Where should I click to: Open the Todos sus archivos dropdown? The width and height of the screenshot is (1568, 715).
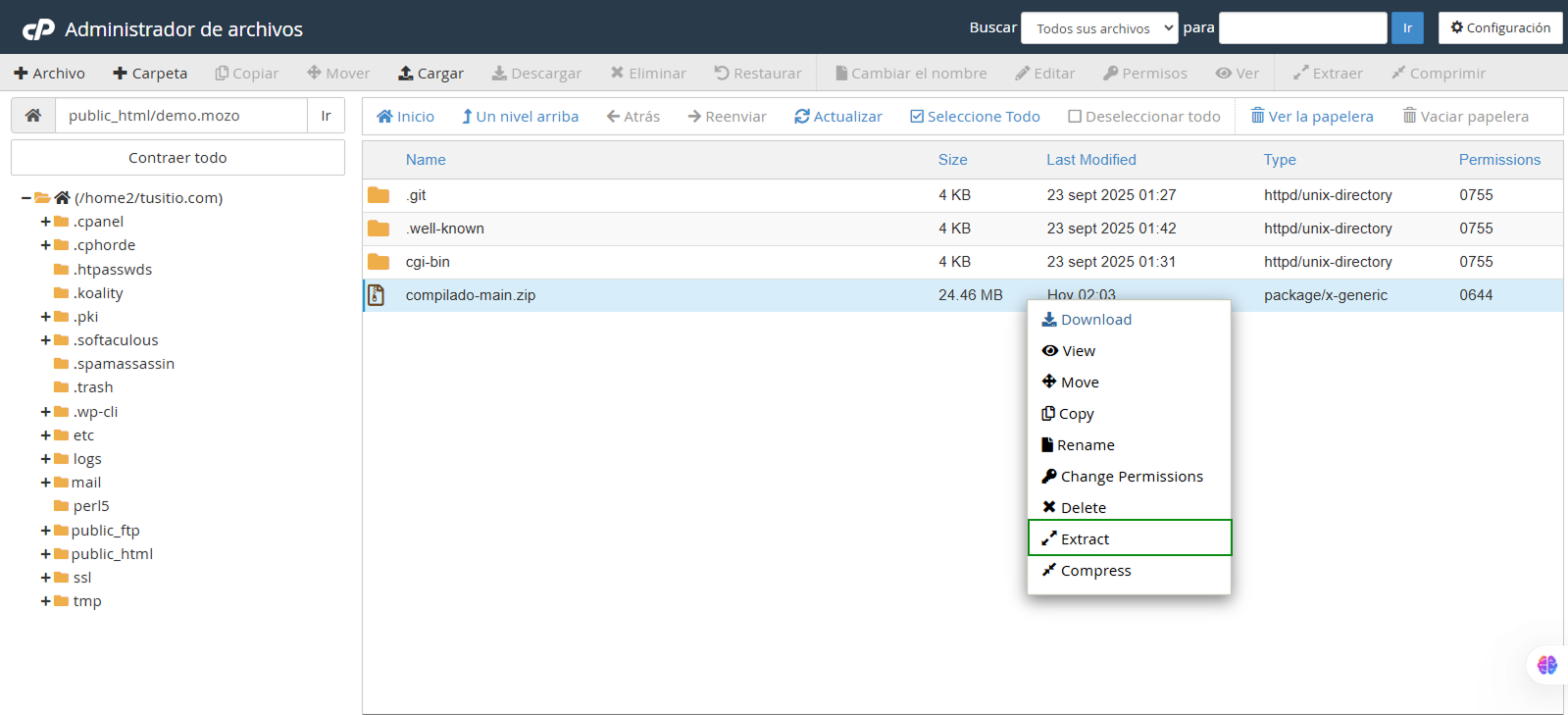[1098, 28]
